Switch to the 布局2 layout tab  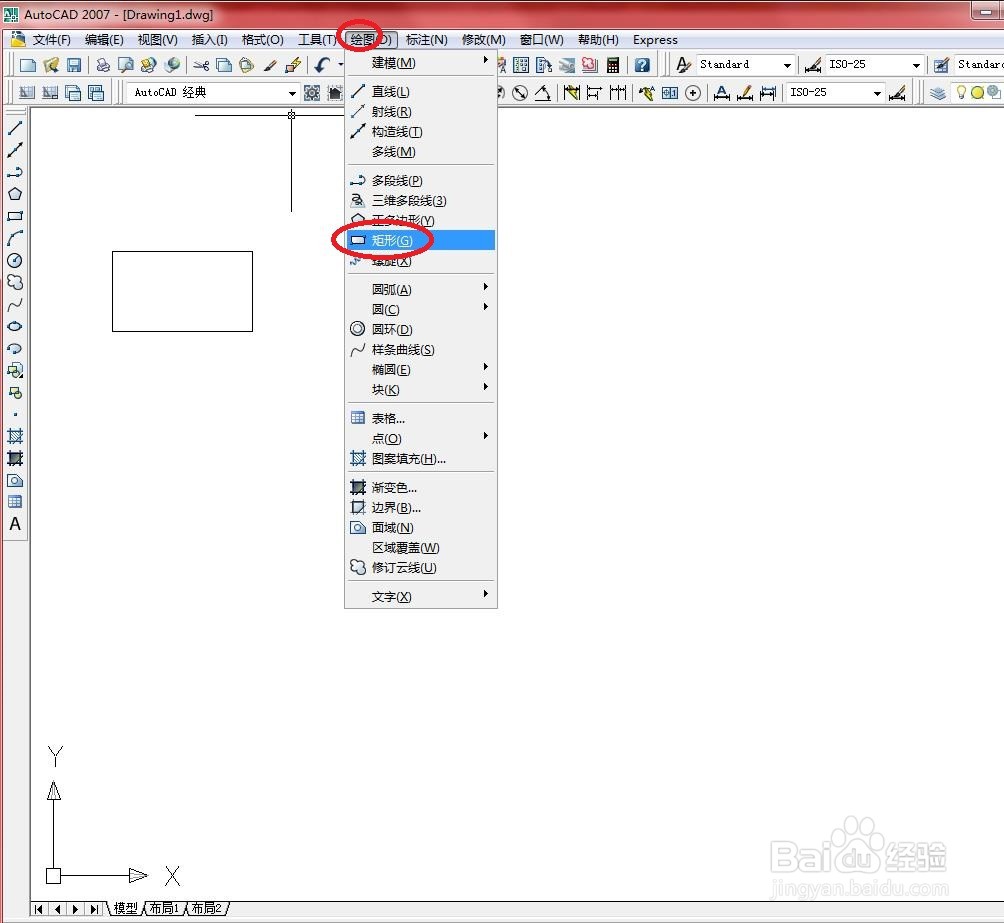click(206, 908)
